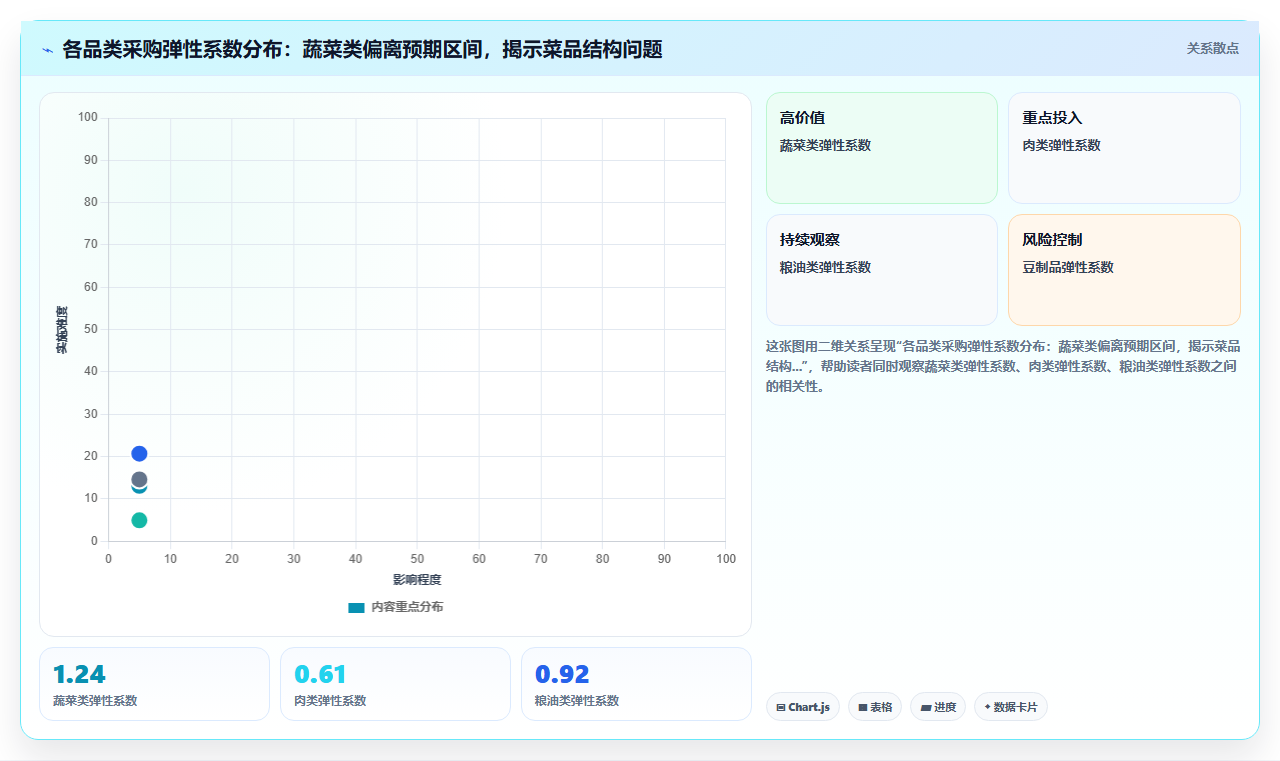1280x761 pixels.
Task: Click the chart description paragraph text
Action: (x=1003, y=366)
